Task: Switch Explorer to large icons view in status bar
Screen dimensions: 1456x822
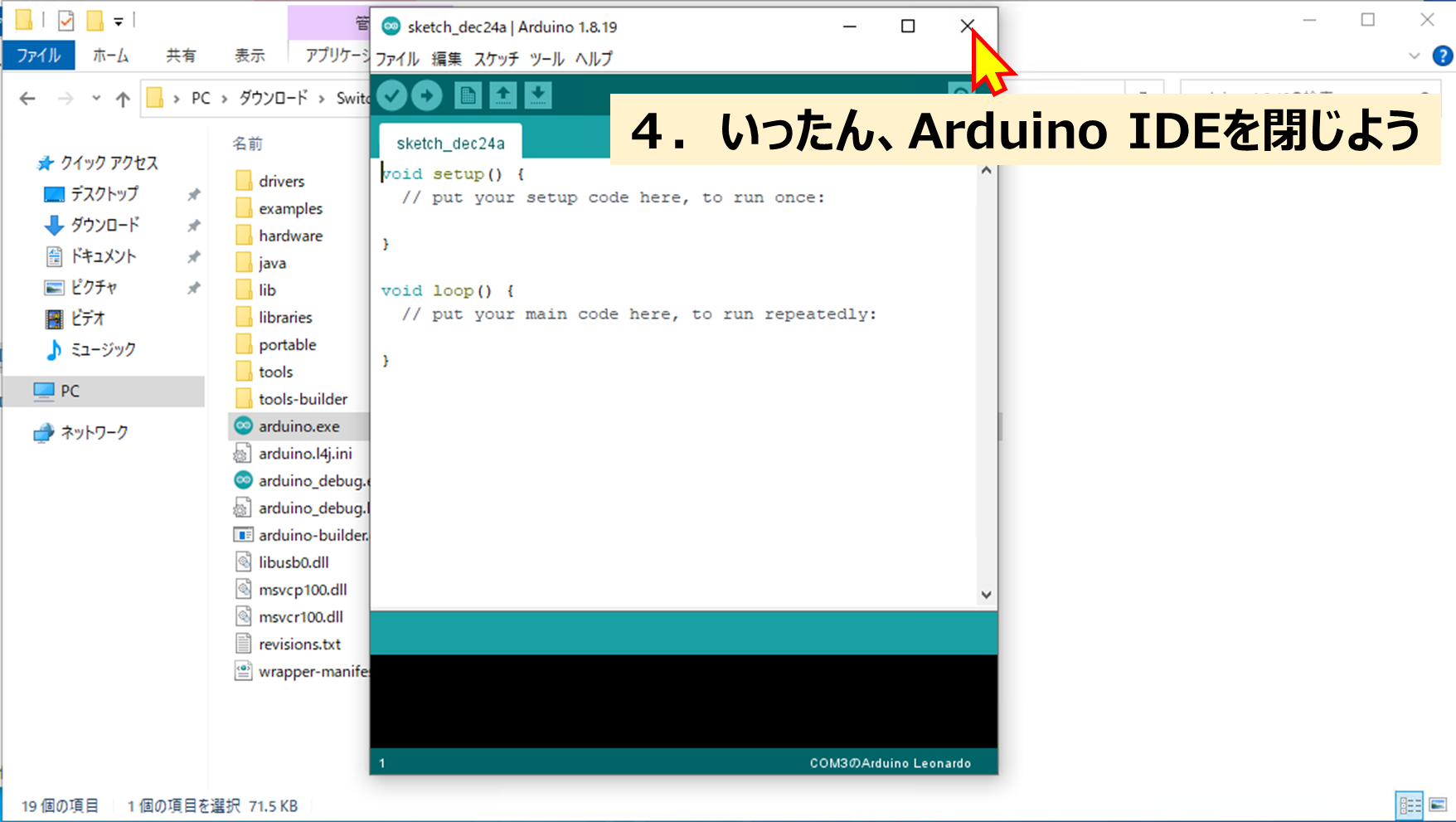Action: coord(1438,805)
